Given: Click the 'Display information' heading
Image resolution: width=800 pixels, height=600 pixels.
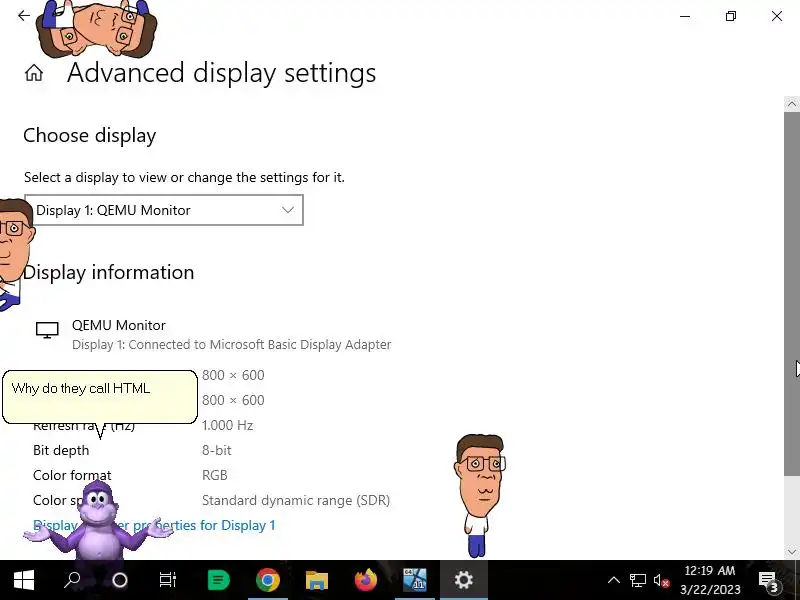Looking at the screenshot, I should 109,272.
